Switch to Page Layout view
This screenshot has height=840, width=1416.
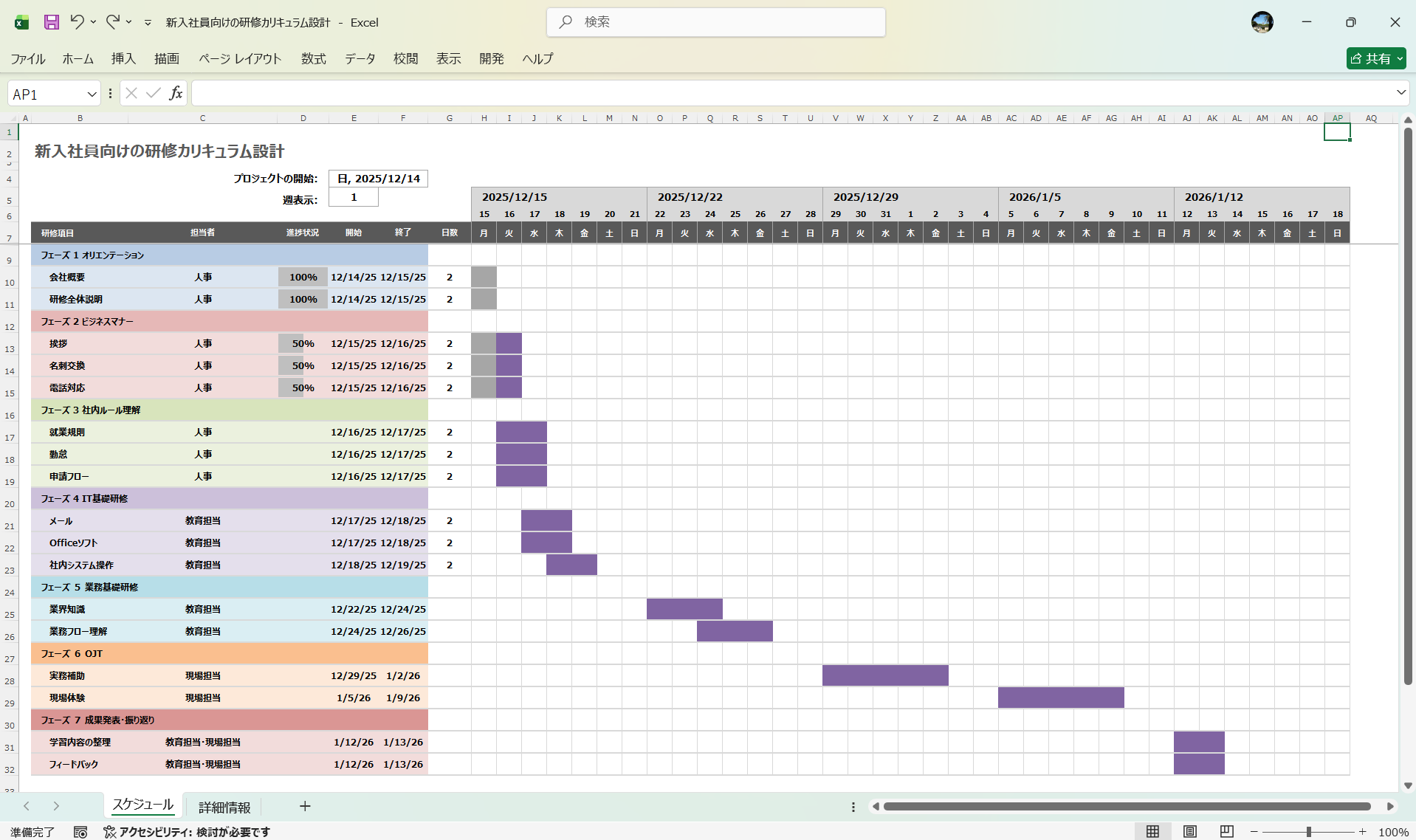pos(1189,832)
